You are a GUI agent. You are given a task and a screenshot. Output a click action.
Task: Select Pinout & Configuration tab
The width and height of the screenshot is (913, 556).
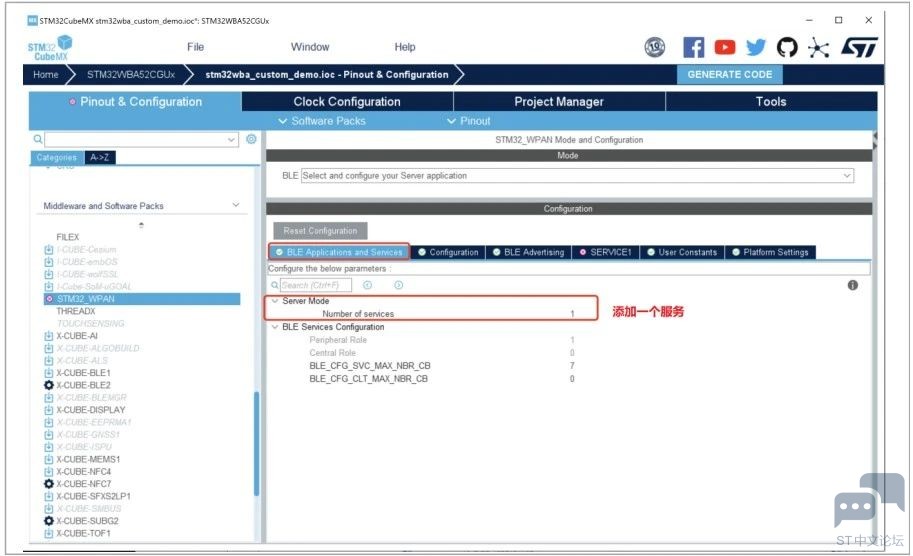coord(135,101)
